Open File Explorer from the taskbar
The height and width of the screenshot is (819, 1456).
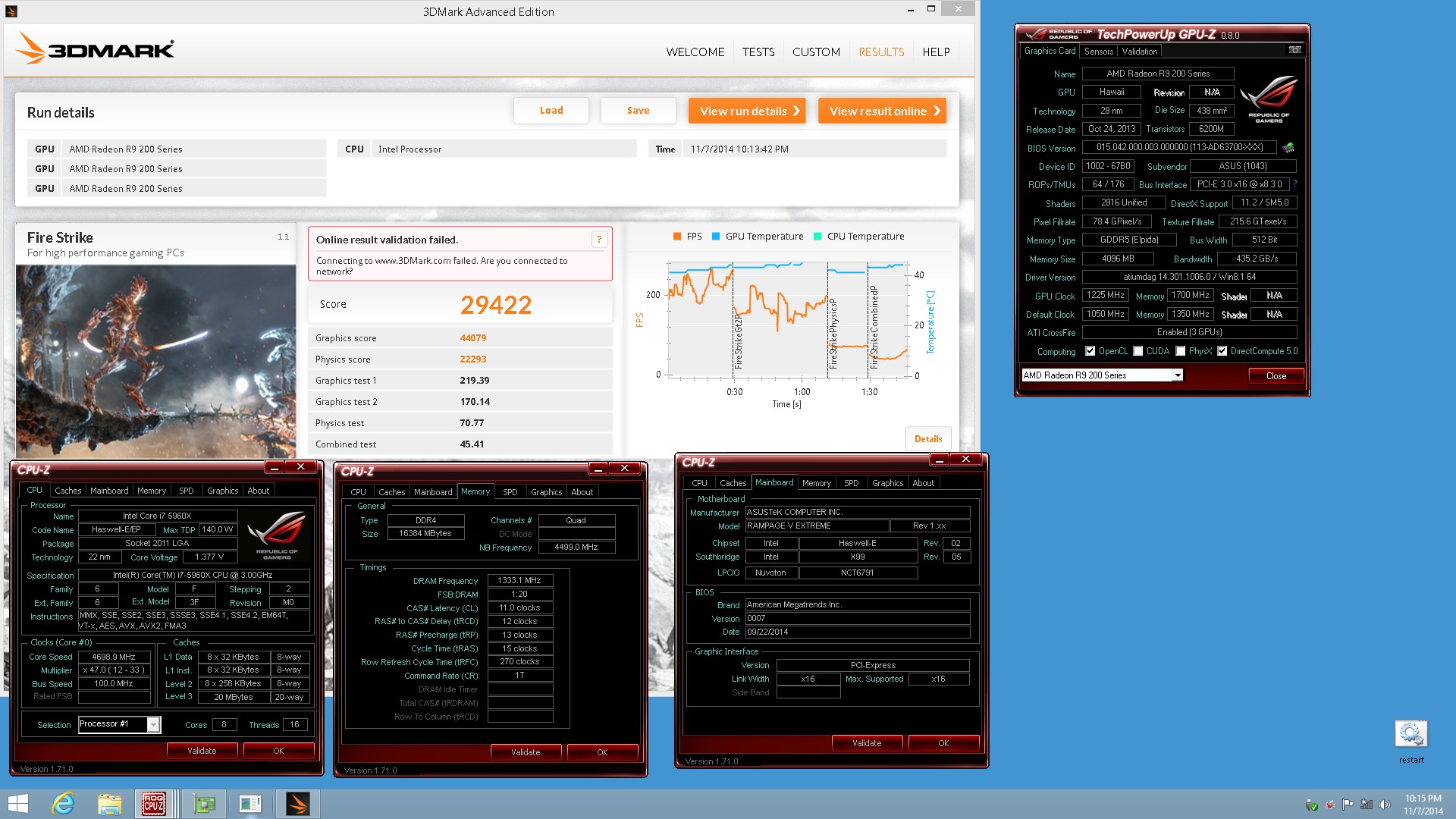109,804
